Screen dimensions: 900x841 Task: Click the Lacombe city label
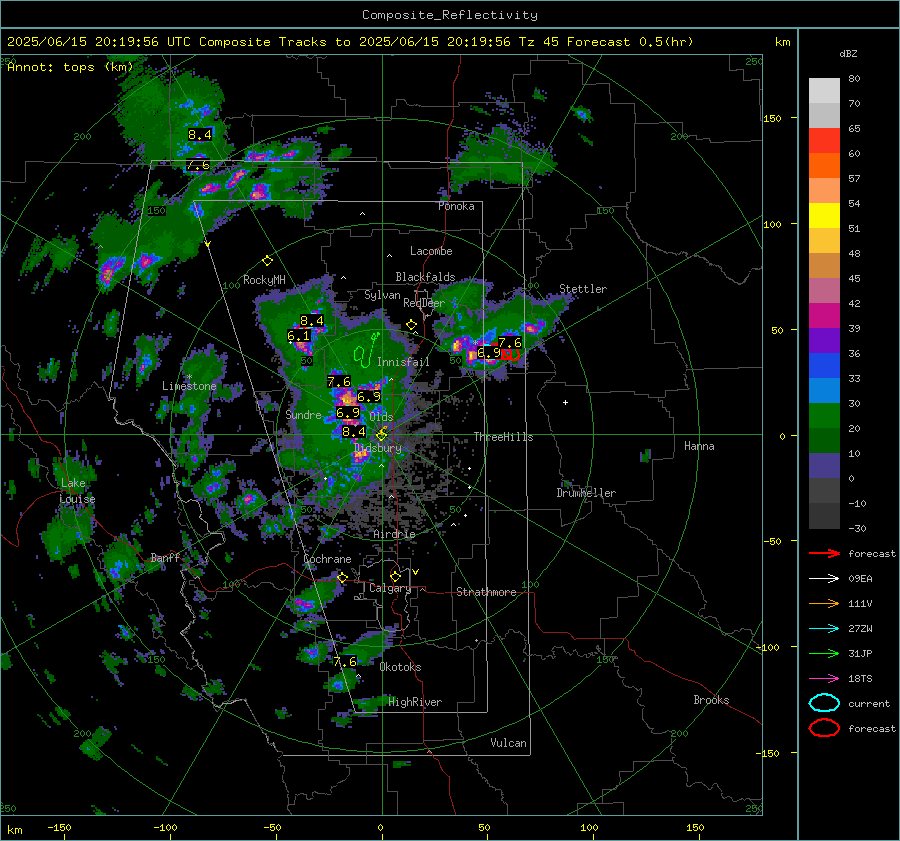pyautogui.click(x=431, y=251)
